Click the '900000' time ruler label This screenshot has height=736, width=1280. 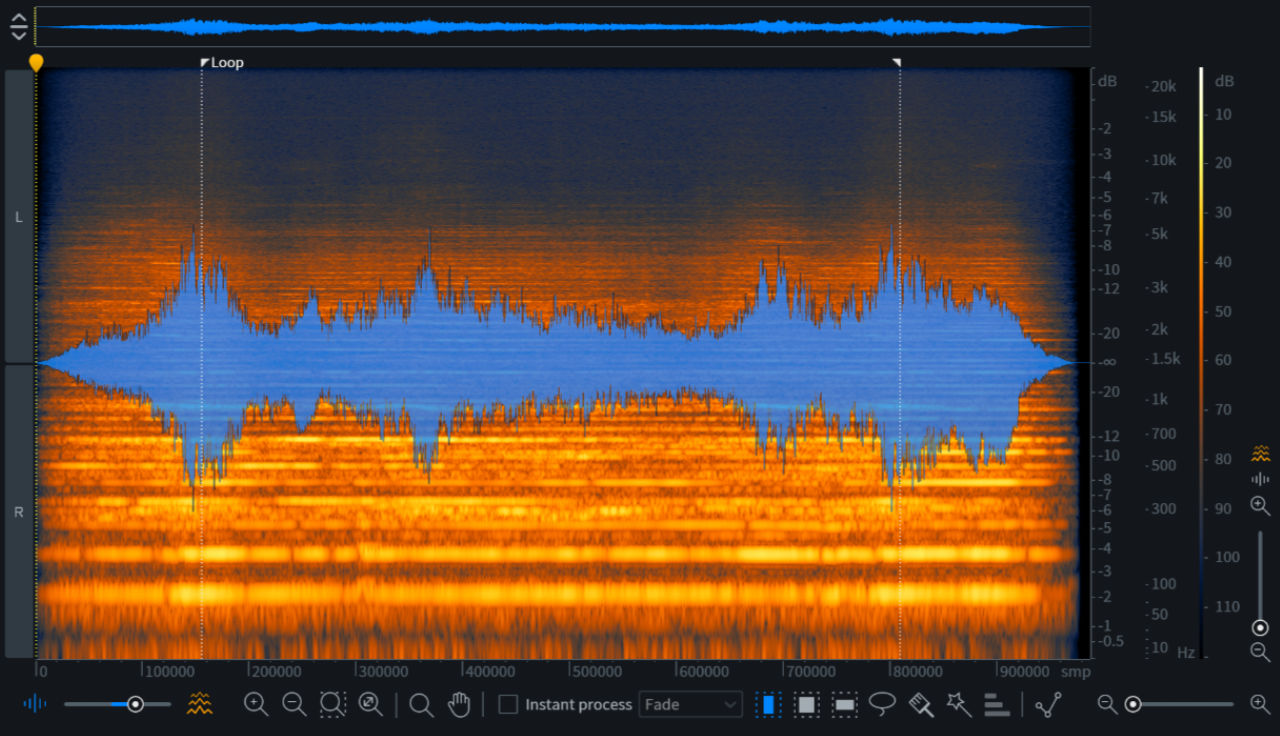tap(1024, 671)
